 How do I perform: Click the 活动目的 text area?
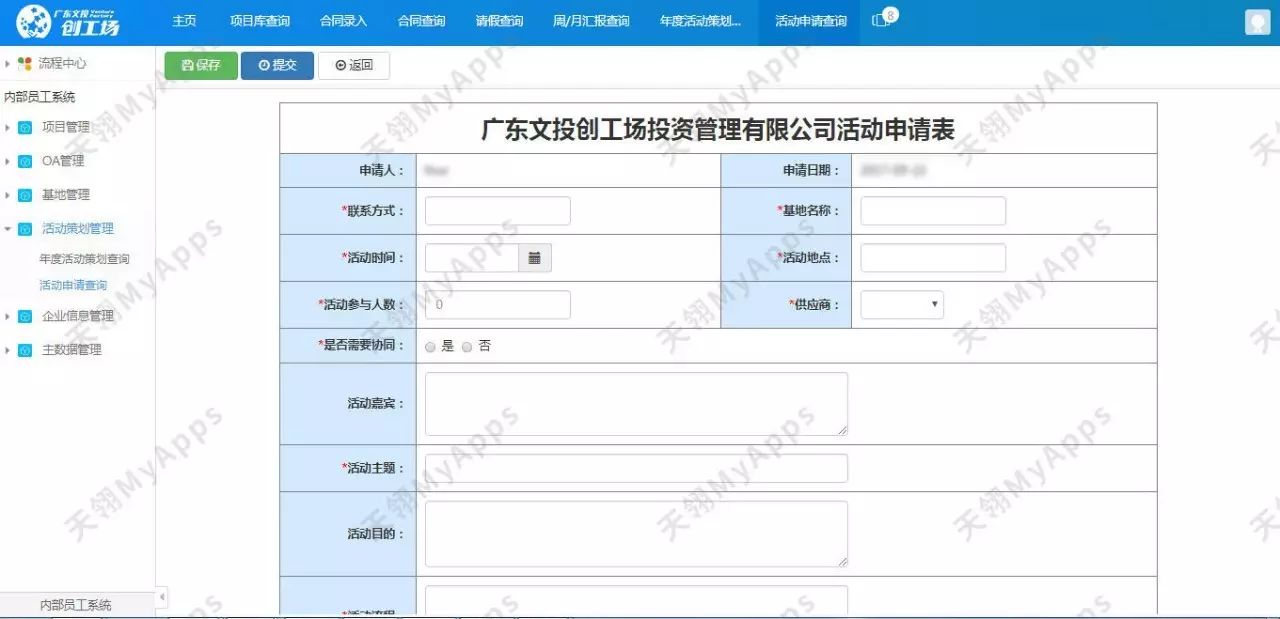click(x=636, y=534)
